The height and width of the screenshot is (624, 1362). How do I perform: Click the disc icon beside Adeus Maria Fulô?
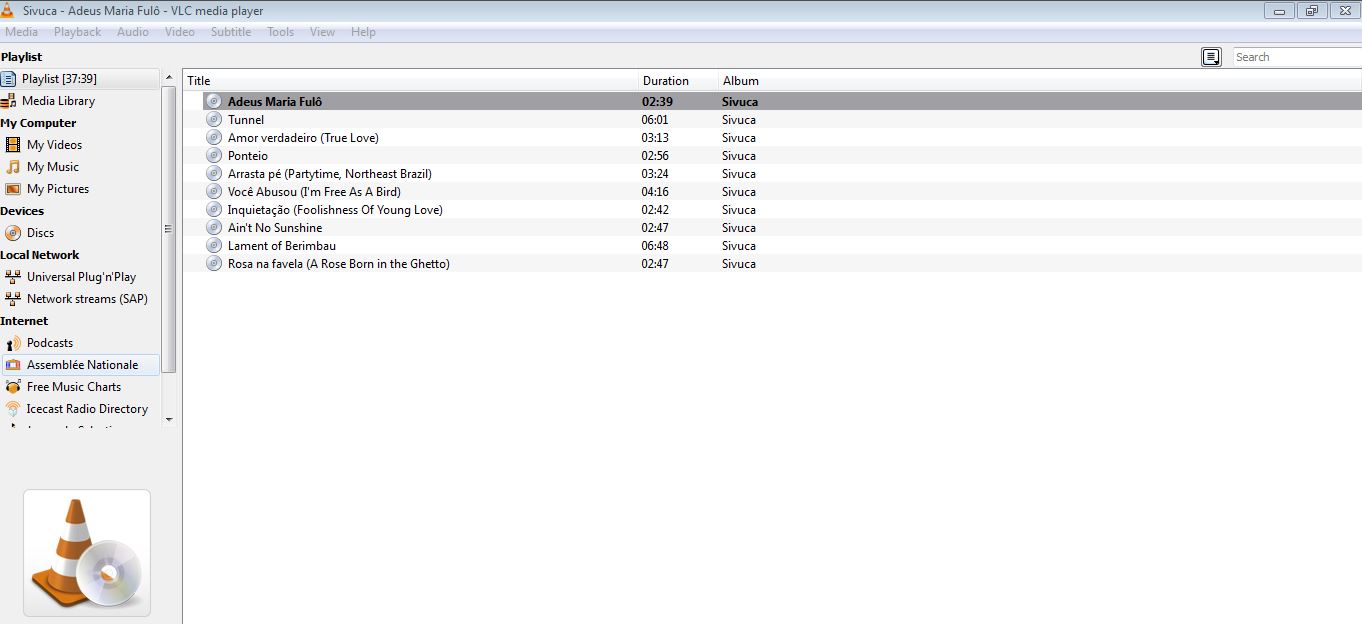tap(213, 101)
